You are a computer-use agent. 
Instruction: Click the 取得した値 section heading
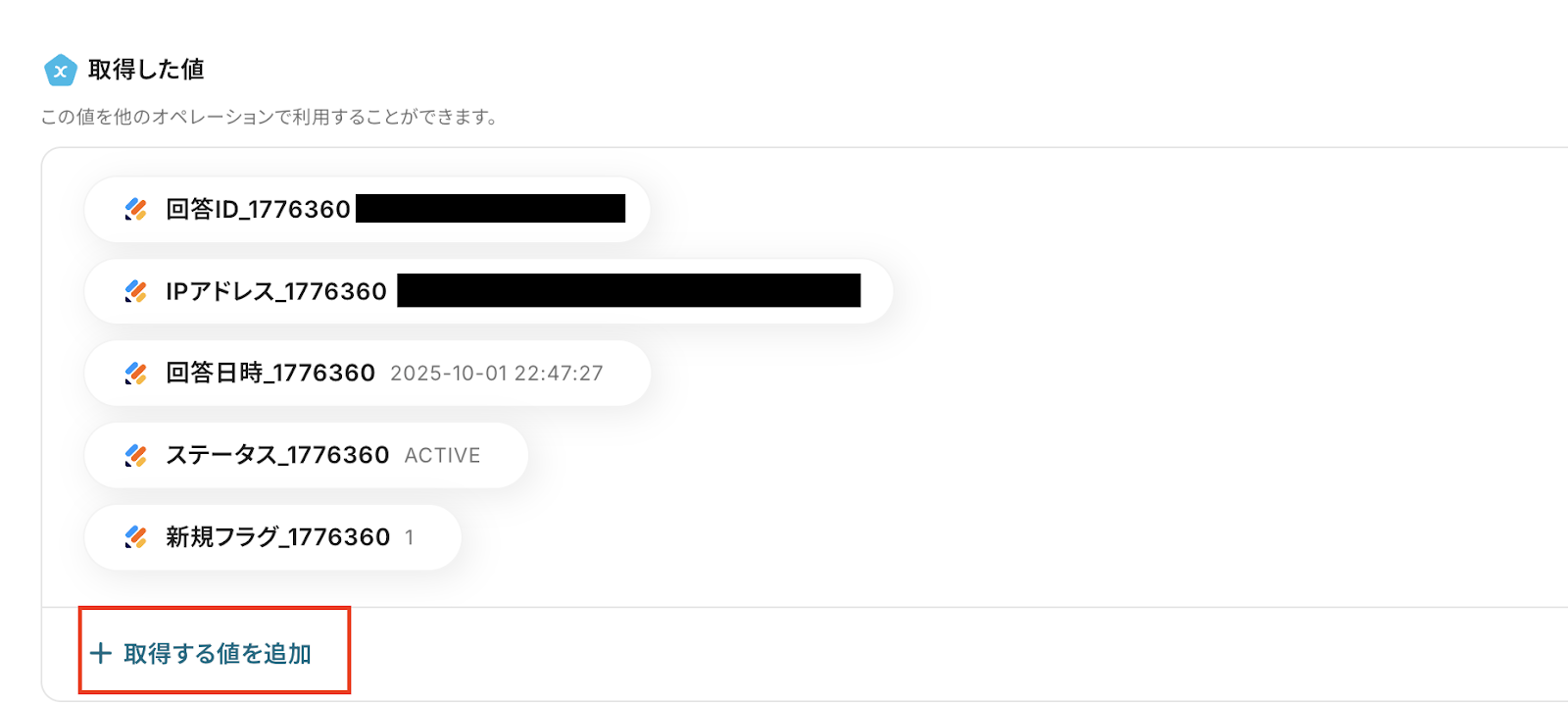[146, 70]
